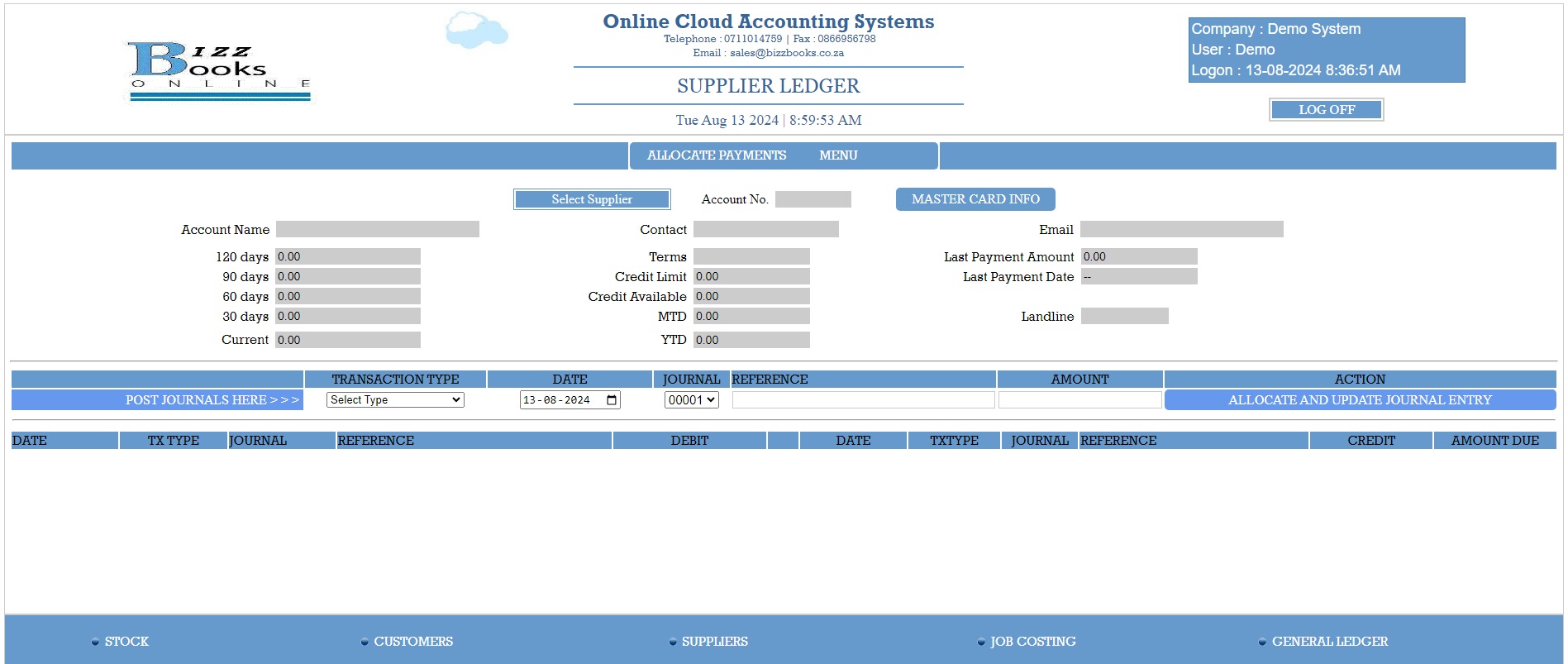Click the journal date field
The width and height of the screenshot is (1568, 664).
[558, 400]
